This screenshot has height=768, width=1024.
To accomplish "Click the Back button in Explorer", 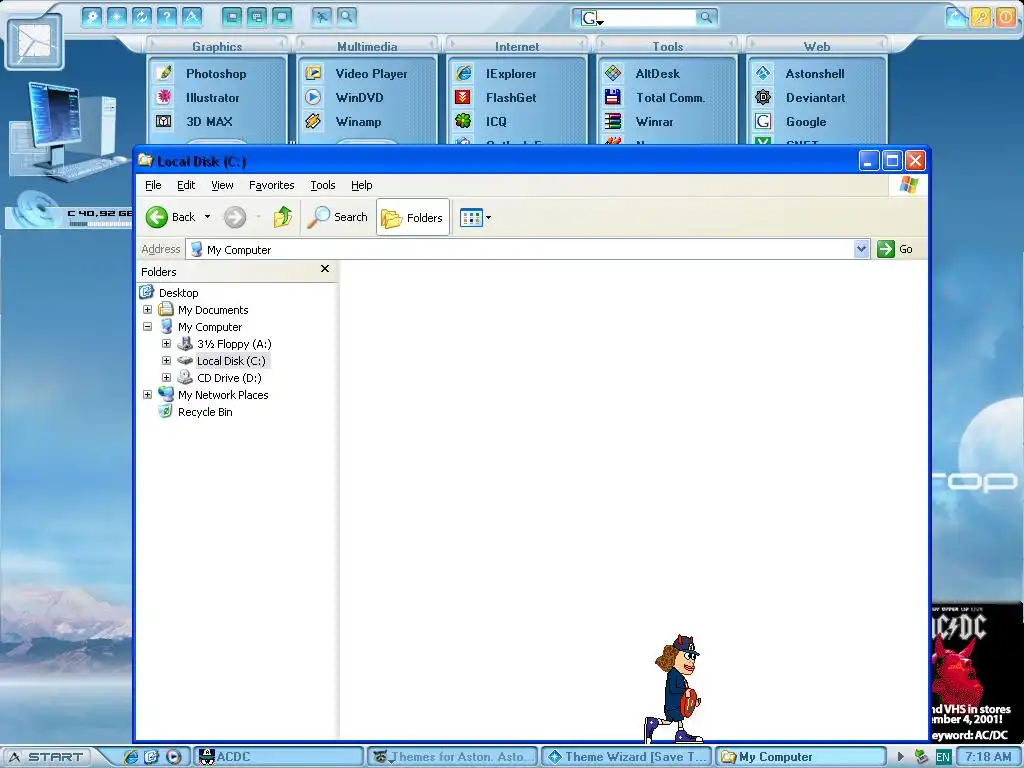I will pos(170,217).
